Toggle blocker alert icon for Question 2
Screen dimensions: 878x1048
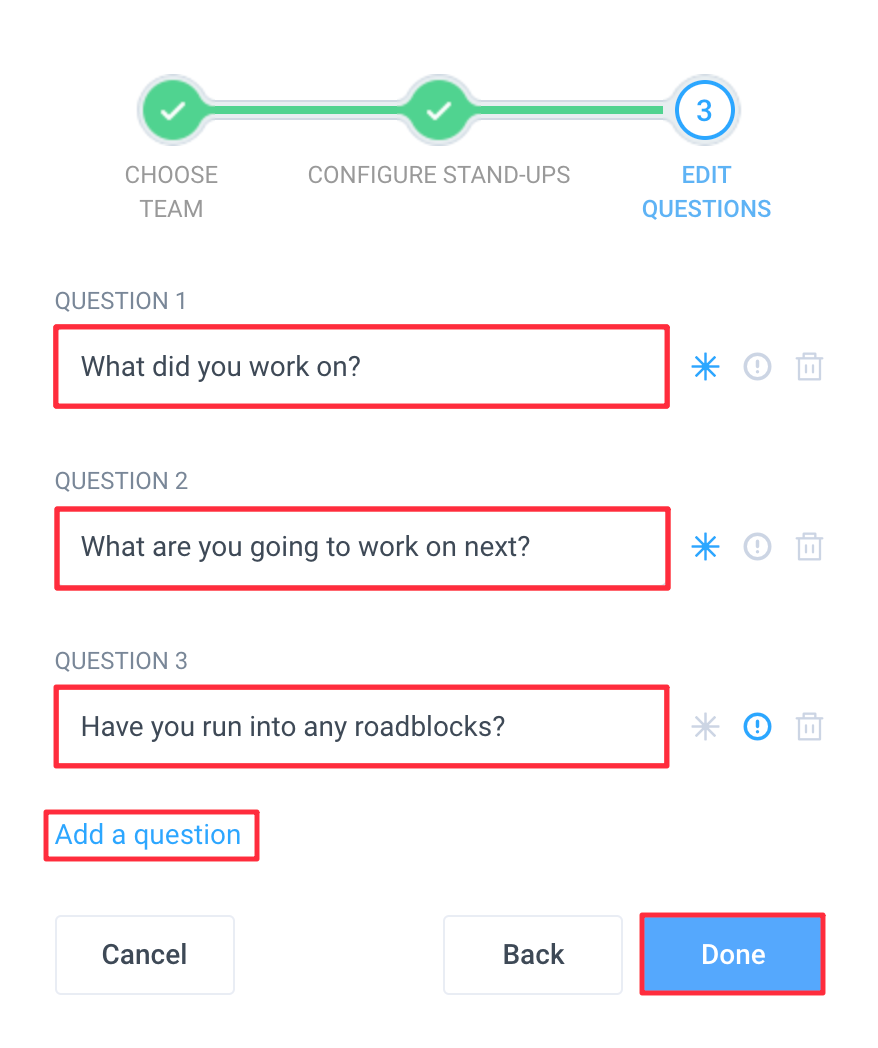[x=757, y=547]
